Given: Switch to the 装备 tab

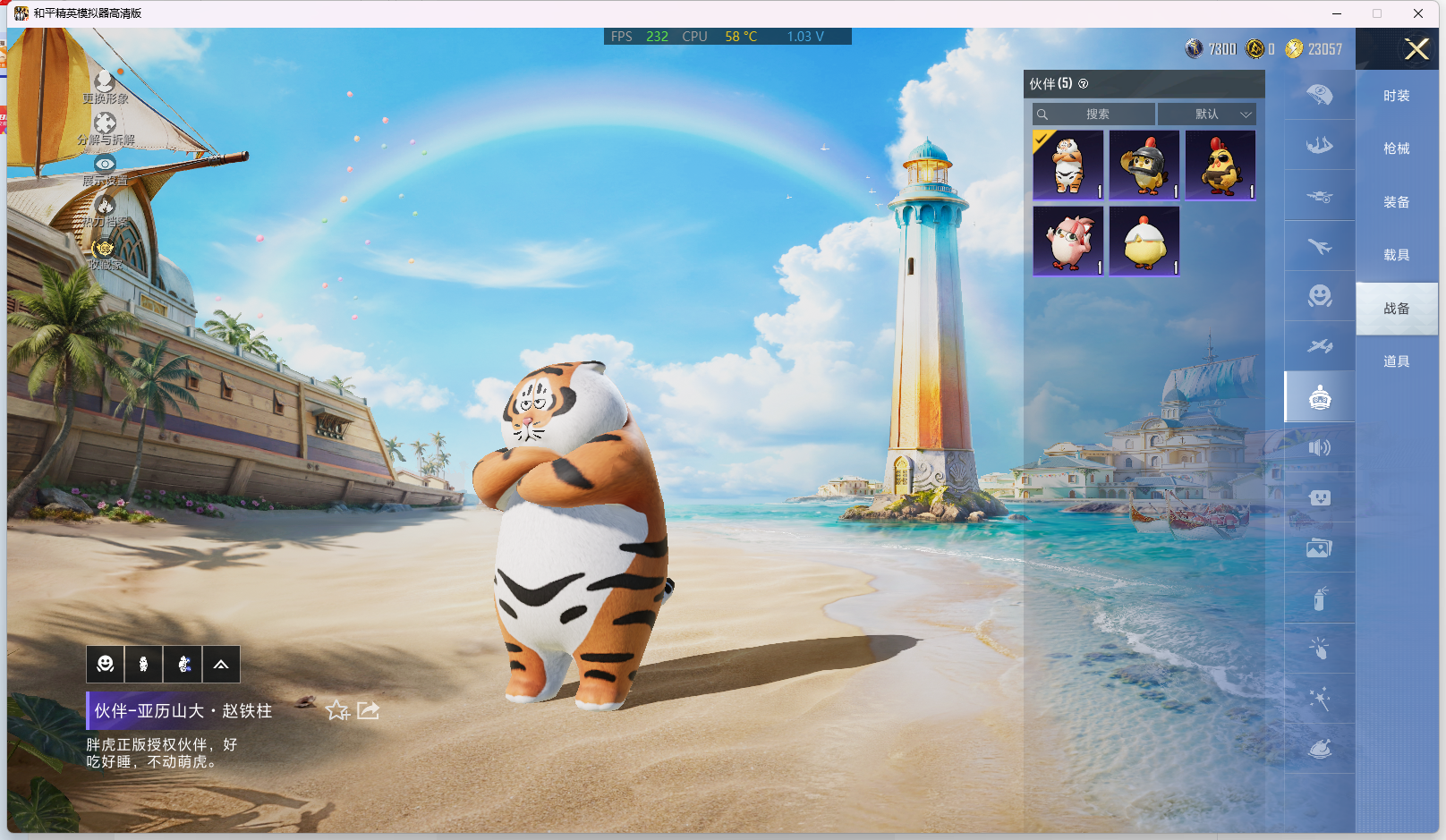Looking at the screenshot, I should point(1397,202).
